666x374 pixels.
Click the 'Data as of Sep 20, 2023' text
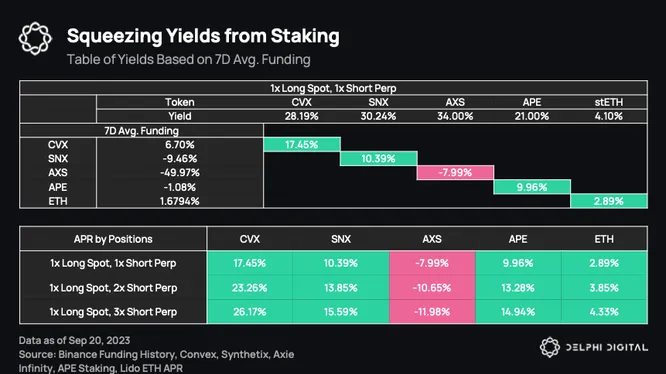74,340
